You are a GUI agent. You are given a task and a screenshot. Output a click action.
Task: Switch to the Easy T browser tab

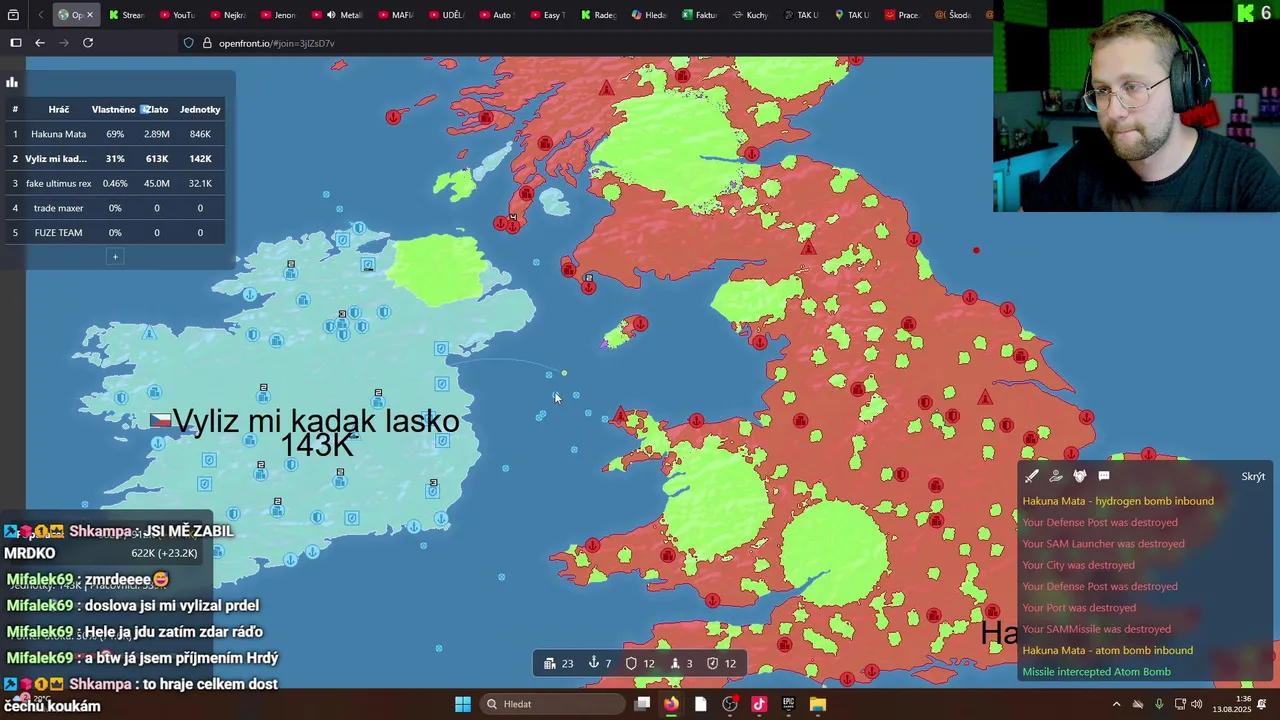pos(547,15)
